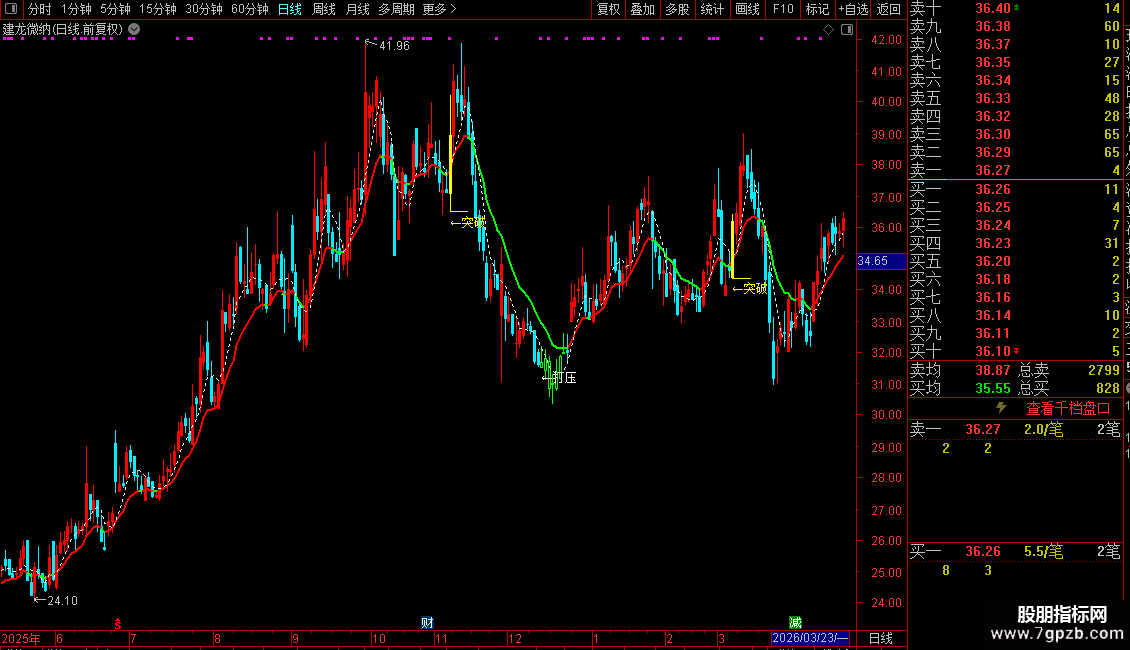Screen dimensions: 1130x650
Task: Click the 返回 back button
Action: click(x=889, y=9)
